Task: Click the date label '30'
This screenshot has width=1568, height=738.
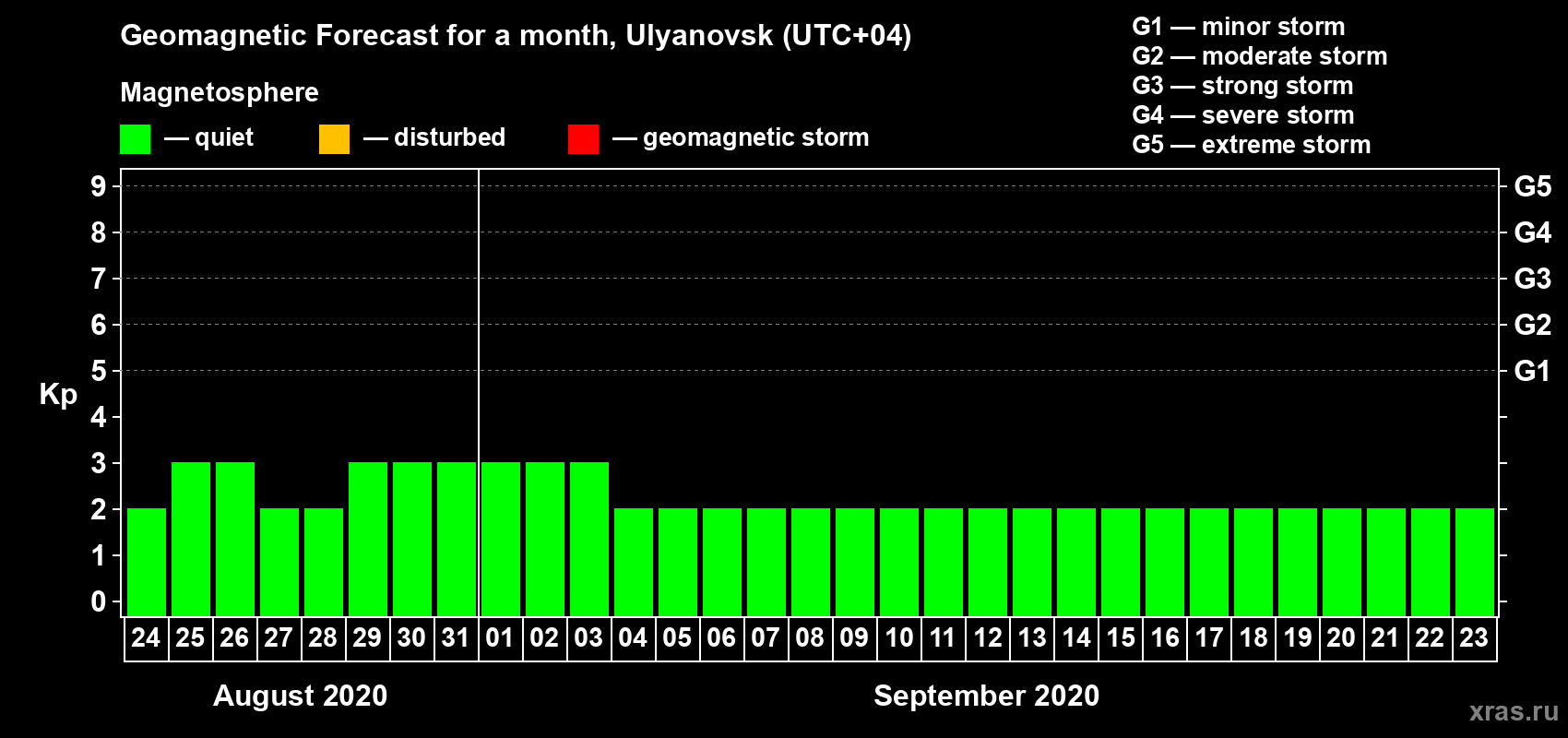Action: click(x=411, y=637)
